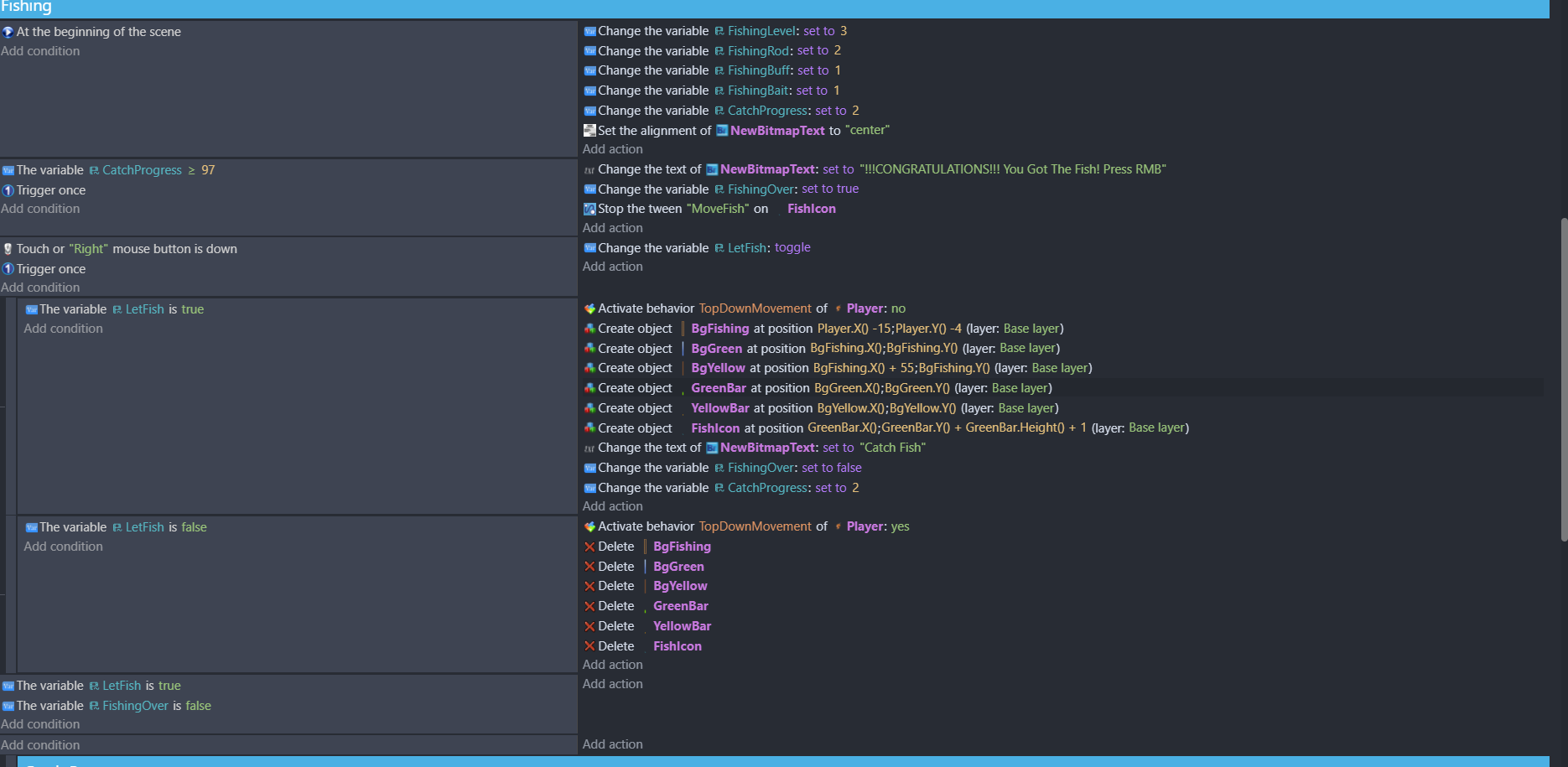
Task: Click behavior icon of Activate TopDownMovement Player: no
Action: tap(589, 308)
